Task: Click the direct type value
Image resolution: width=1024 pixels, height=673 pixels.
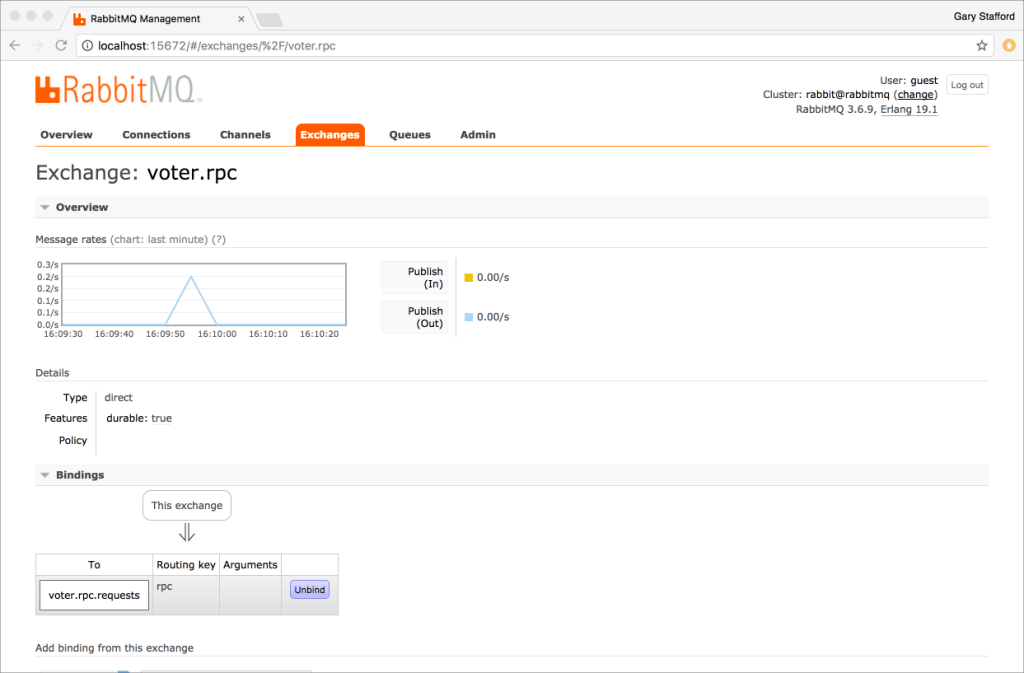Action: 118,398
